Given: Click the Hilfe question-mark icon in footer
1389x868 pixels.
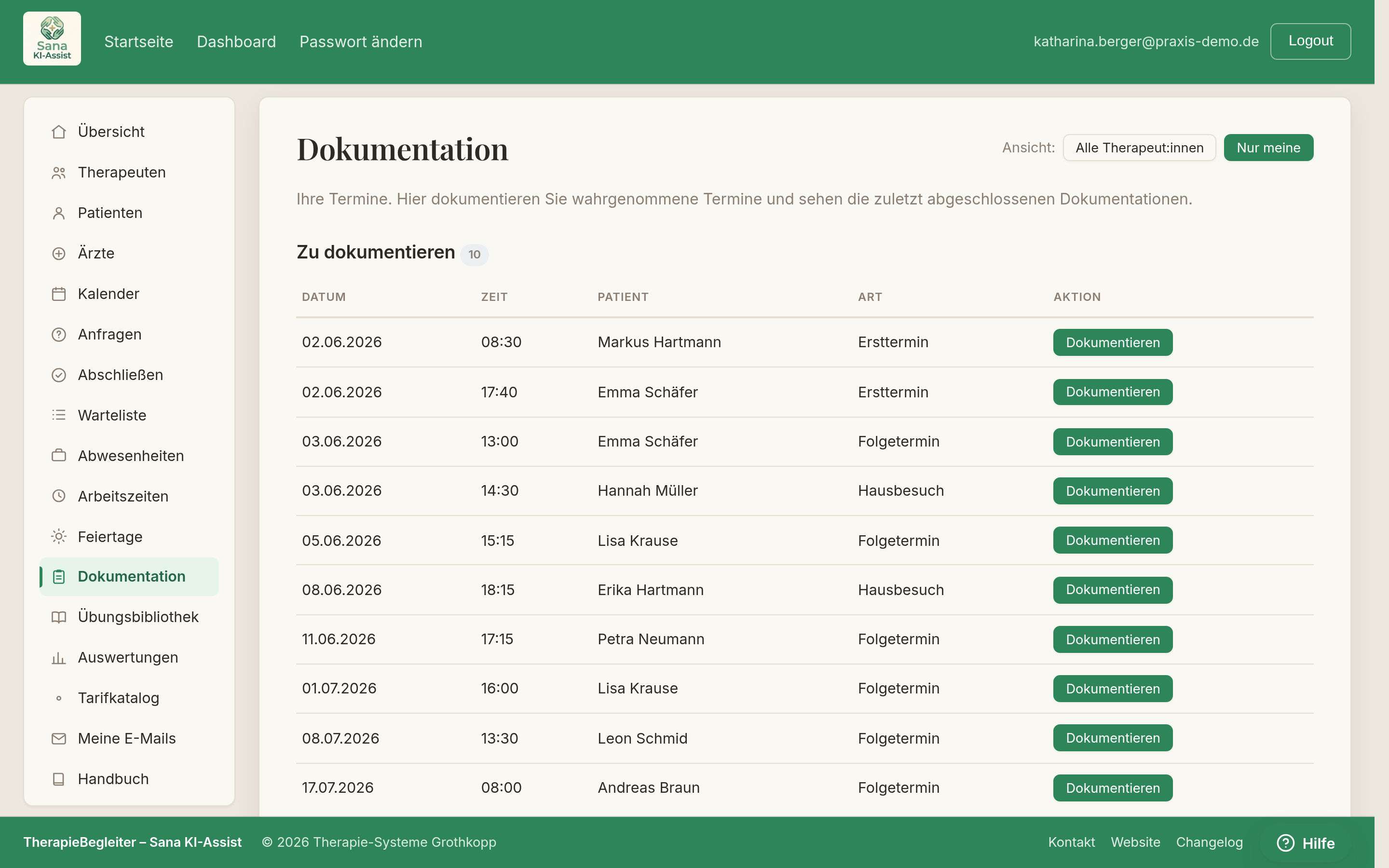Looking at the screenshot, I should point(1285,843).
